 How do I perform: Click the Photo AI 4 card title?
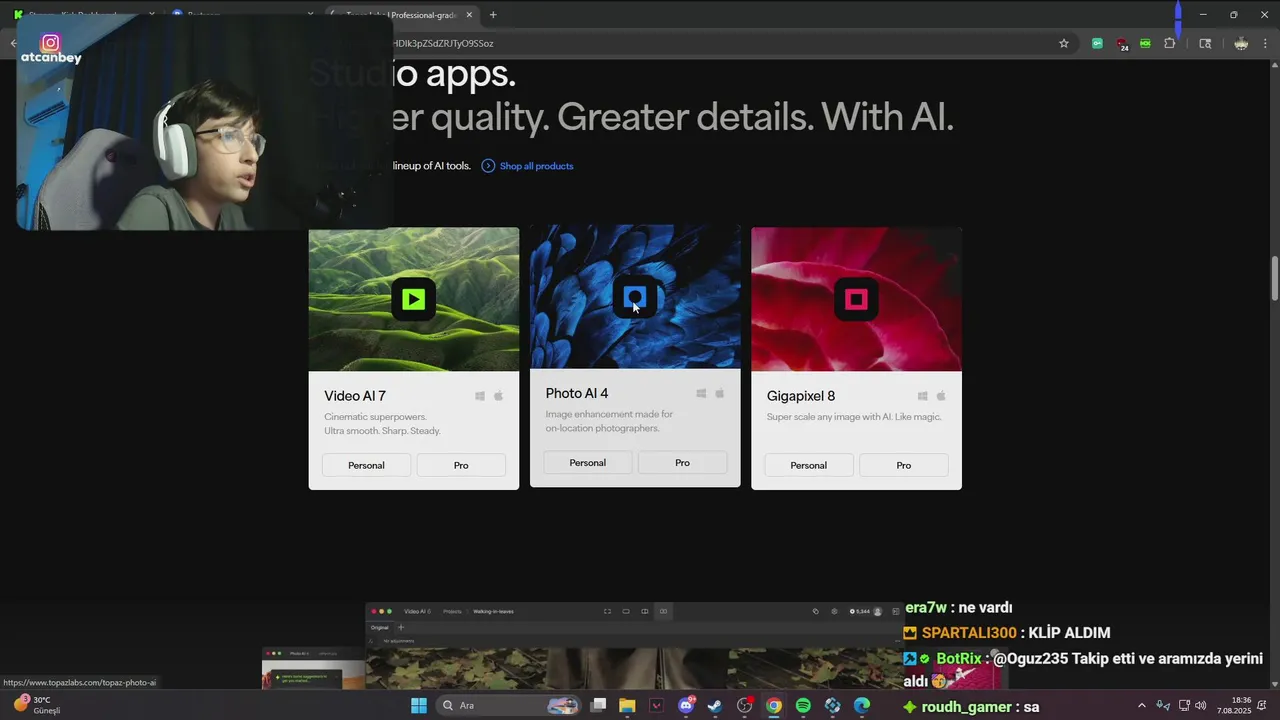pyautogui.click(x=577, y=393)
